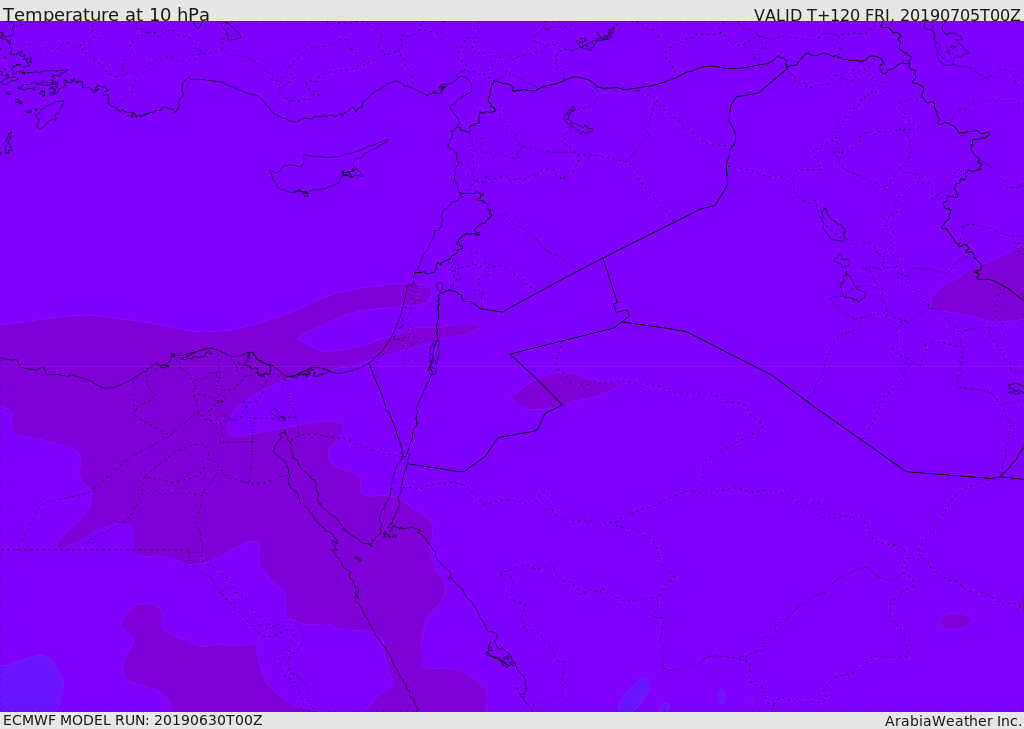Click the small light blue streak near bottom center
Image resolution: width=1024 pixels, height=729 pixels.
click(x=633, y=694)
